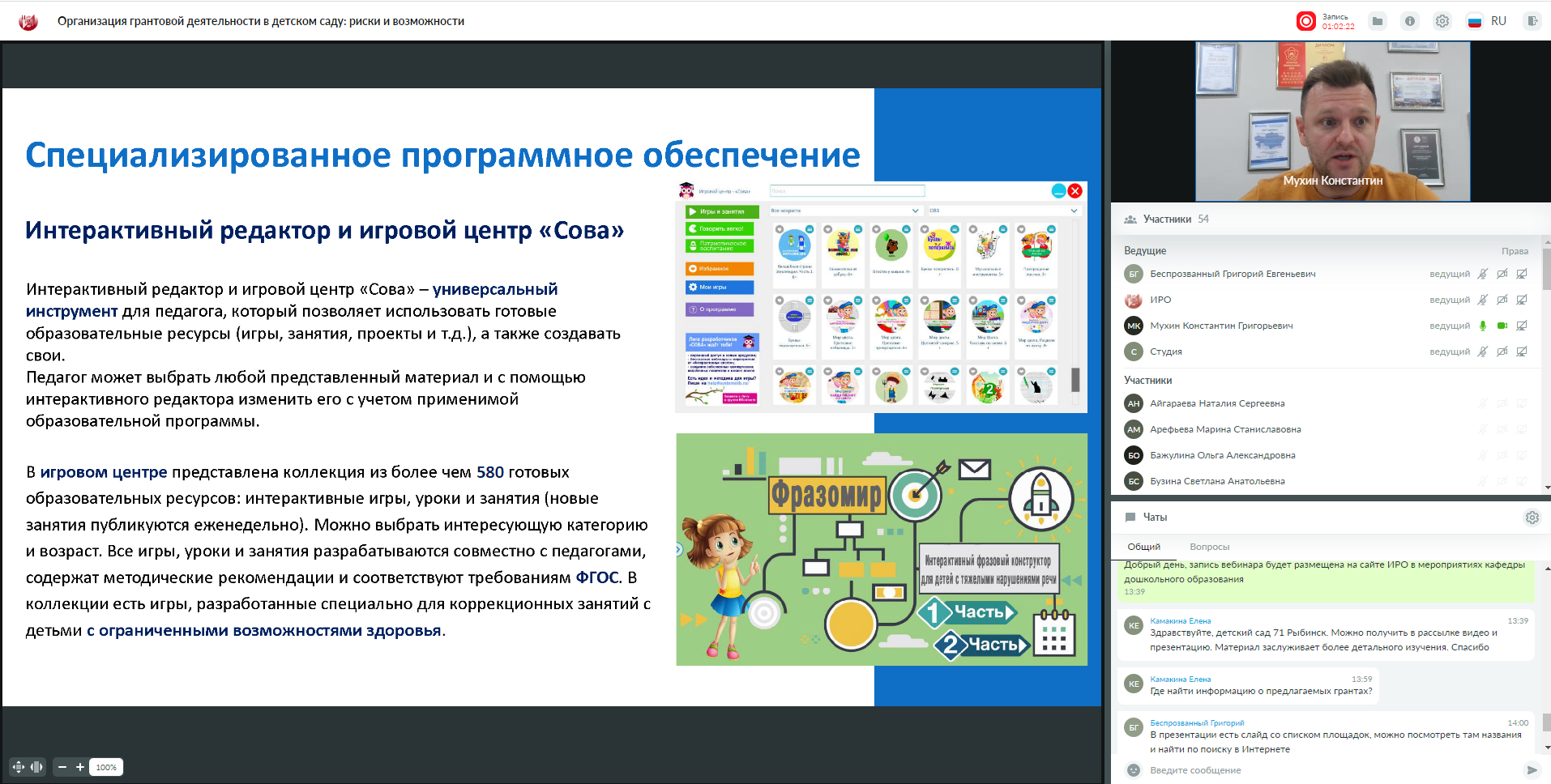Send the chat message with arrow button
The height and width of the screenshot is (784, 1551).
coord(1532,770)
